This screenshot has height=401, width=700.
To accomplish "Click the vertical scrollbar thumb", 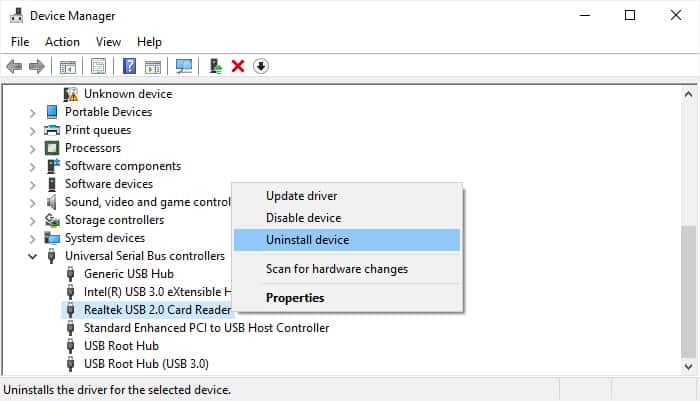I will pos(688,292).
